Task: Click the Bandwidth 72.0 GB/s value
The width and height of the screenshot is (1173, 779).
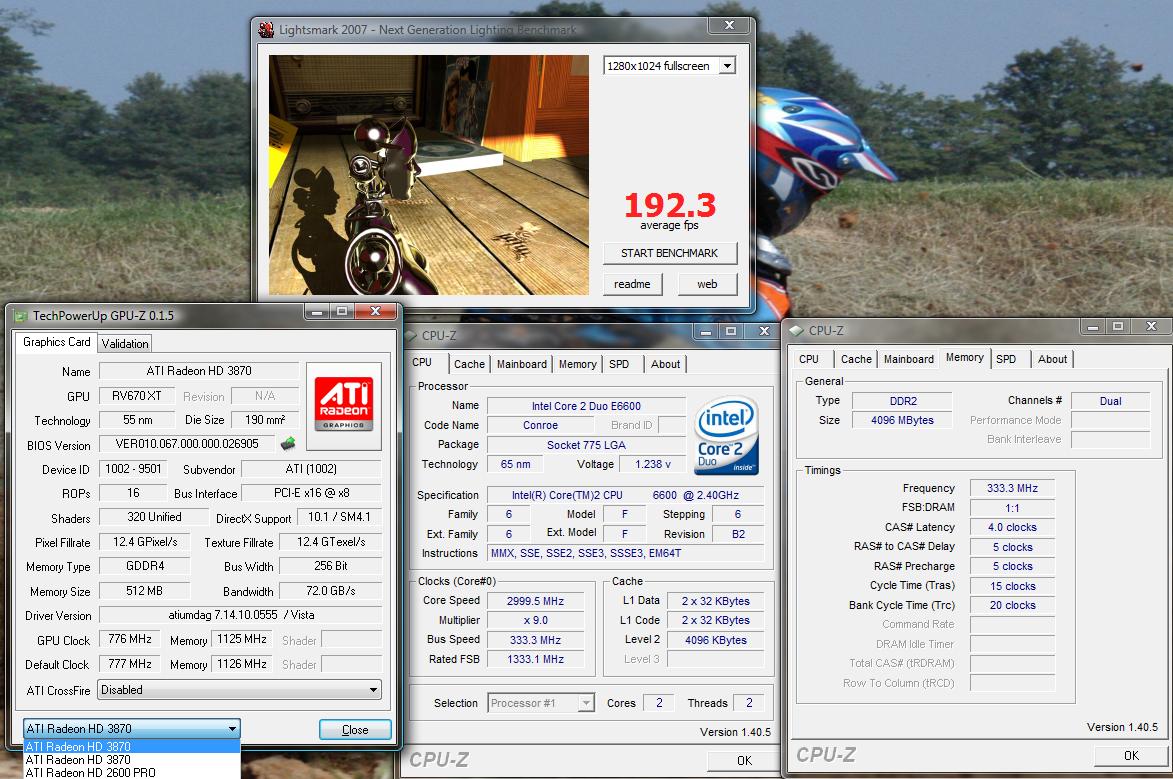Action: point(331,590)
